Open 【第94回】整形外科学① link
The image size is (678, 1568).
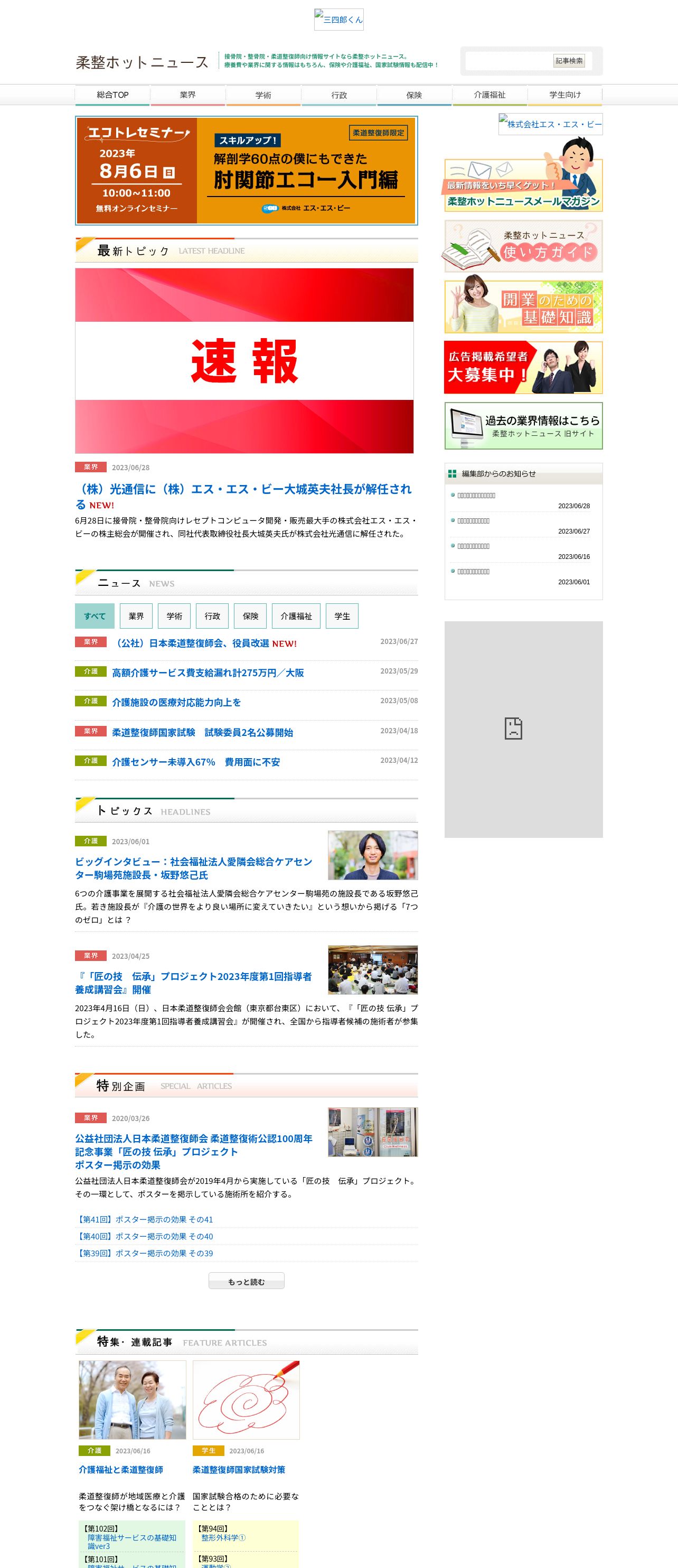[x=223, y=1537]
